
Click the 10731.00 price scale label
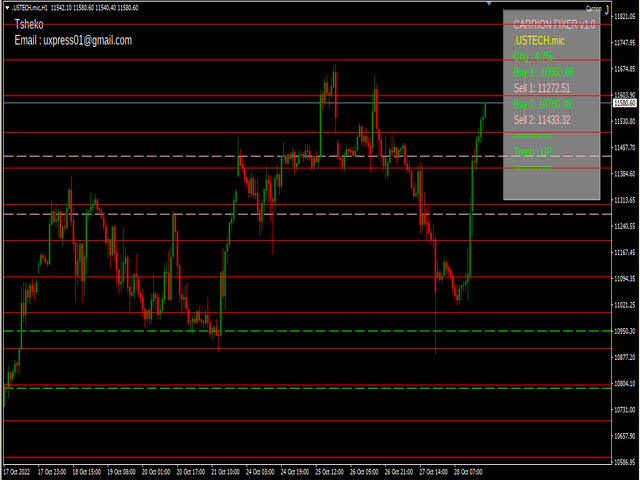(x=625, y=410)
